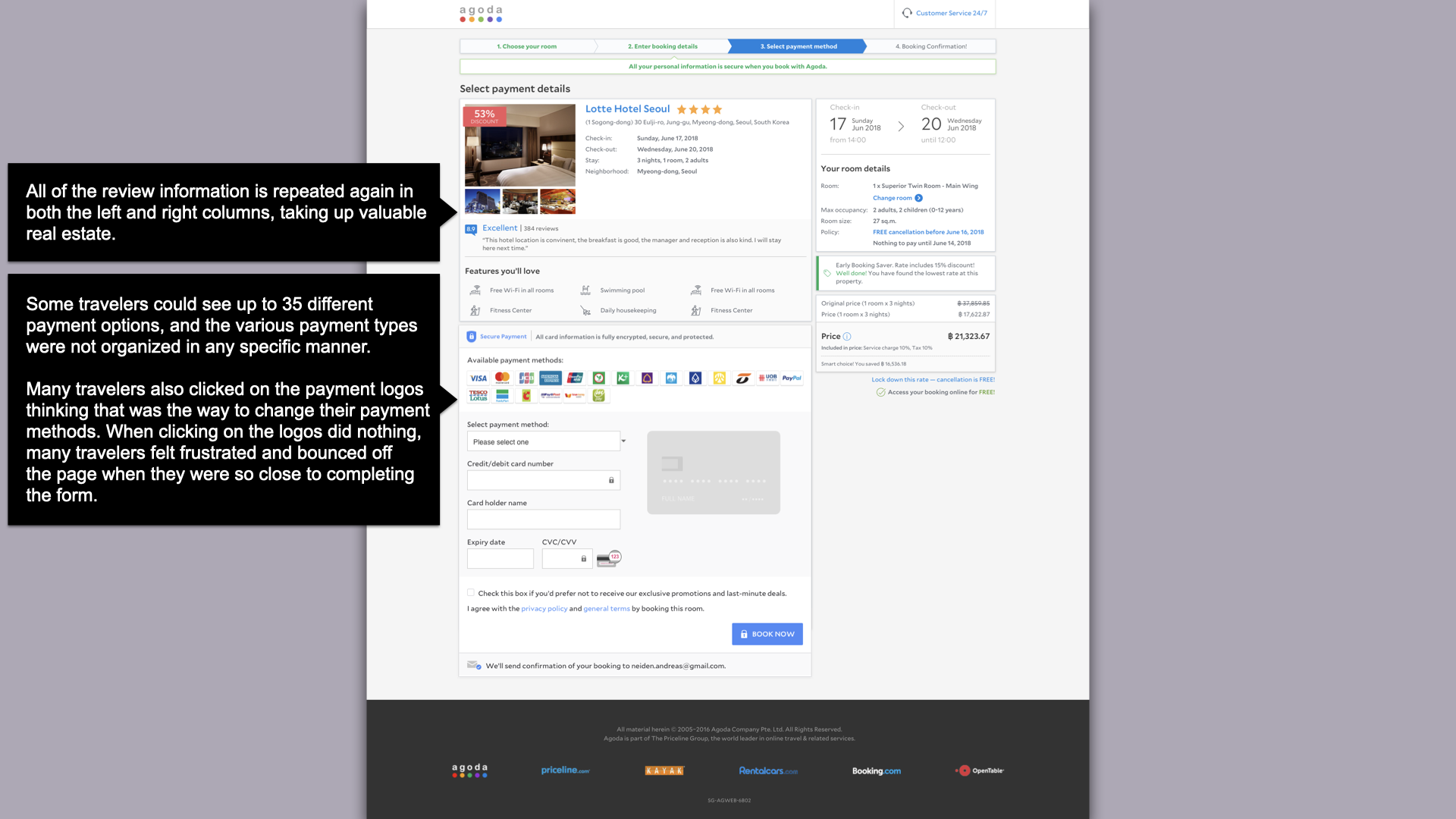Click the light blue Krungthai bank logo
Viewport: 1456px width, 819px height.
pyautogui.click(x=671, y=378)
